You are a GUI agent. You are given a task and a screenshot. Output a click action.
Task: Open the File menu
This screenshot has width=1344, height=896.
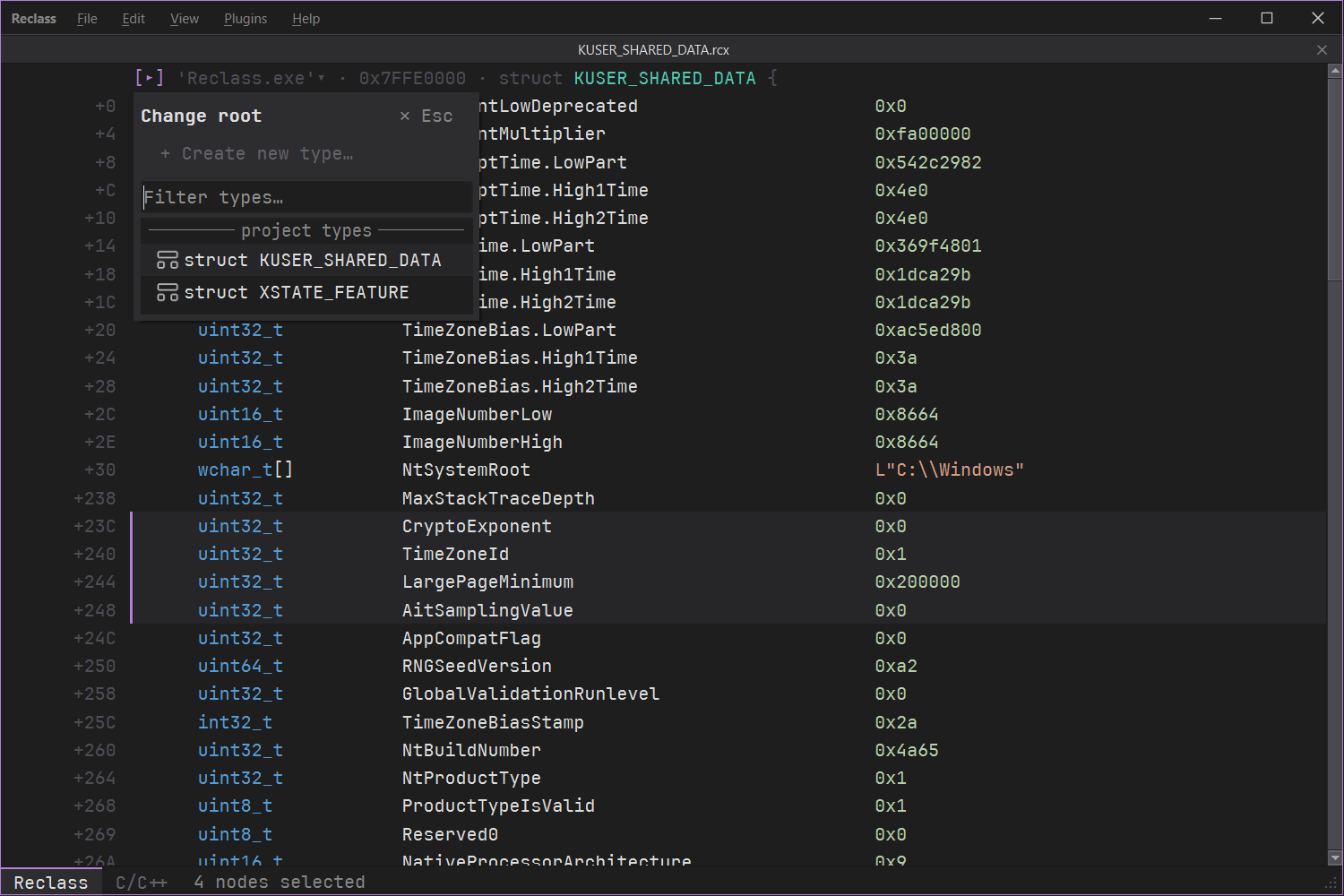click(87, 18)
